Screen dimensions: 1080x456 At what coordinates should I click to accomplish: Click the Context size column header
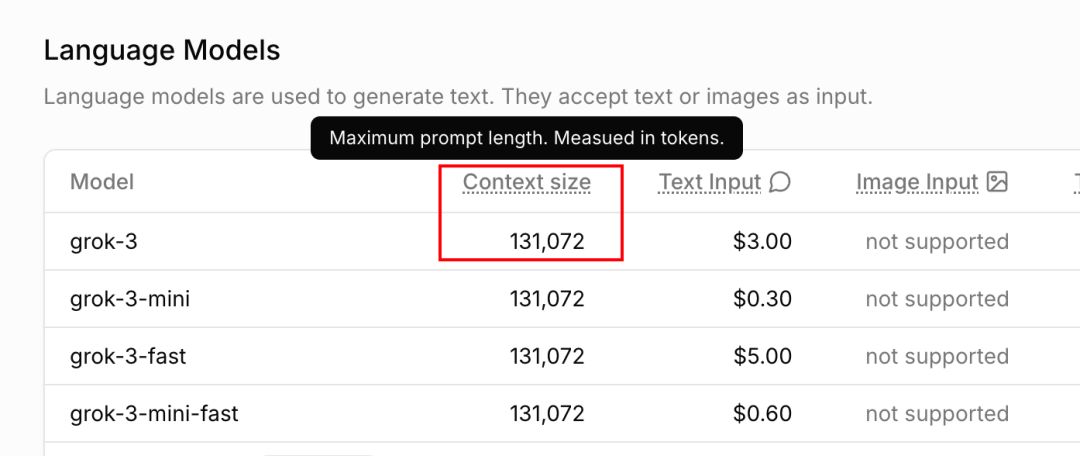(x=526, y=182)
